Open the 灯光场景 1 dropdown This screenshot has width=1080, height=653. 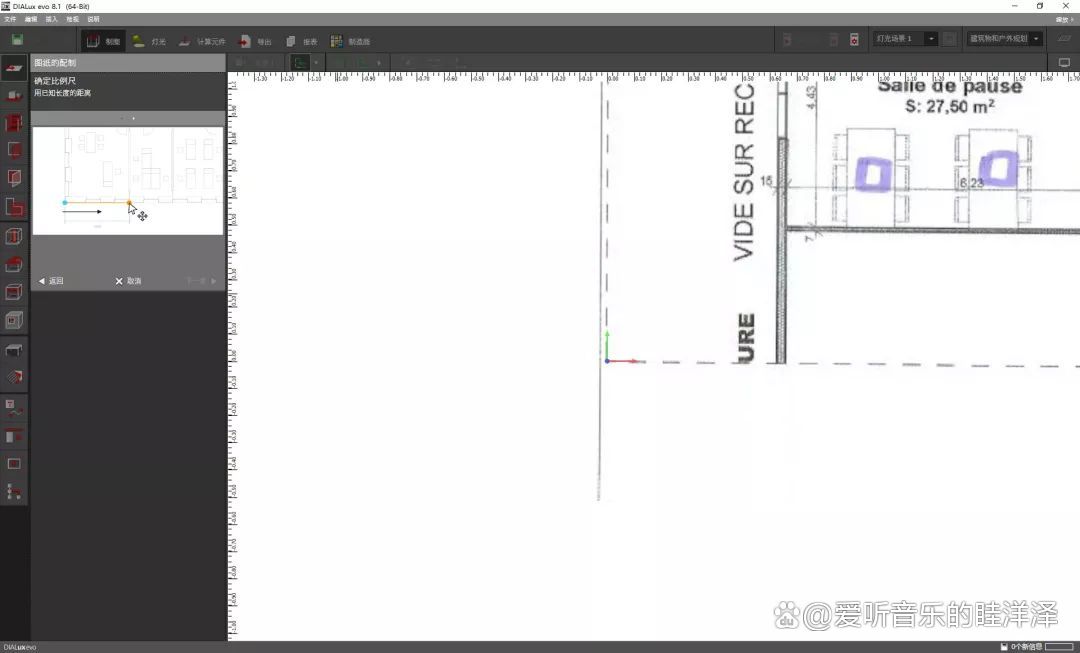[905, 39]
